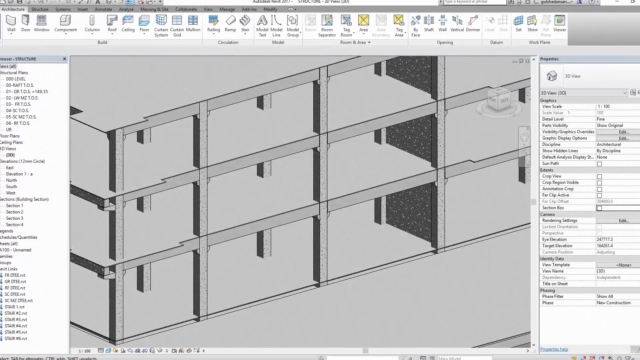640x360 pixels.
Task: Toggle the Section Box checkbox
Action: pyautogui.click(x=599, y=208)
